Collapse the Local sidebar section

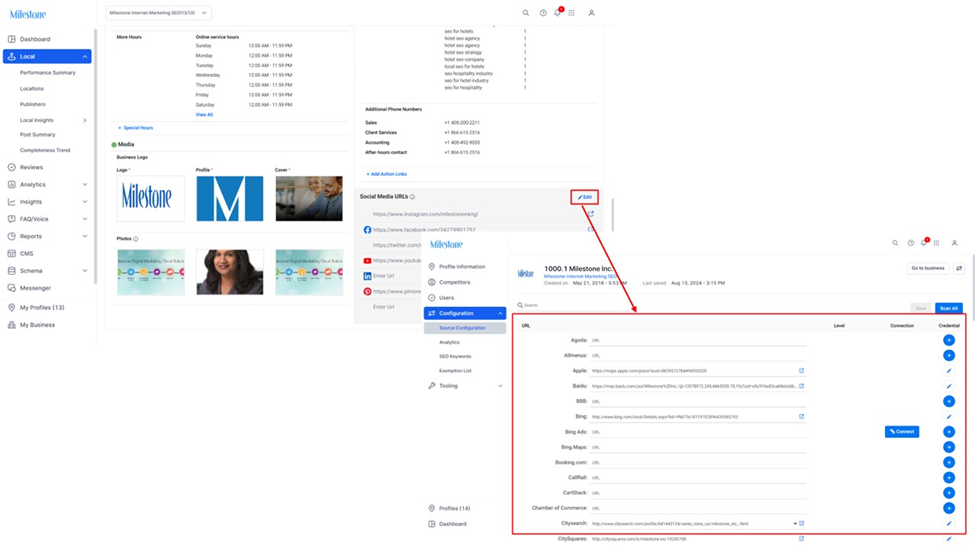[85, 57]
